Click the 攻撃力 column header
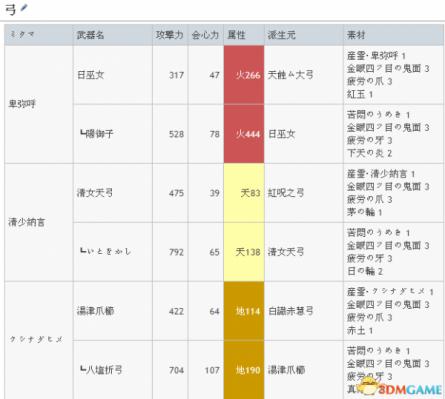 [x=170, y=35]
